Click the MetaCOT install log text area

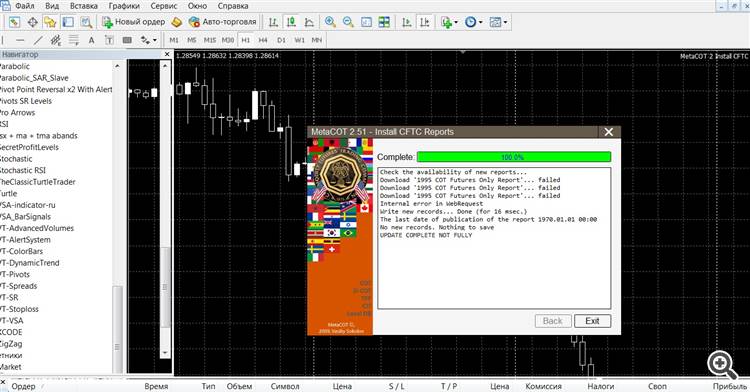[494, 238]
